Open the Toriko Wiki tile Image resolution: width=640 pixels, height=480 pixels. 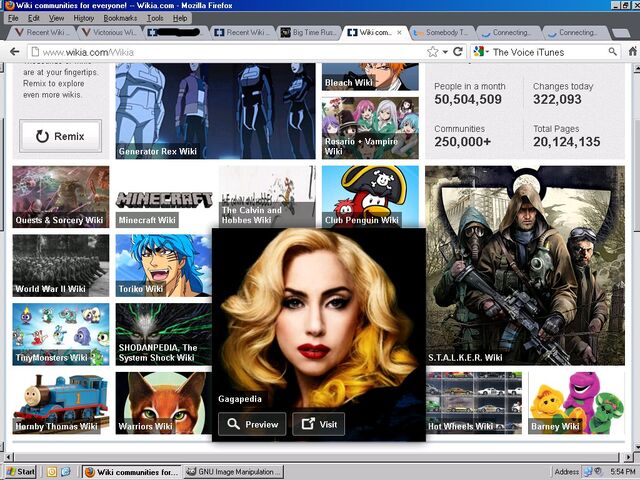tap(164, 265)
